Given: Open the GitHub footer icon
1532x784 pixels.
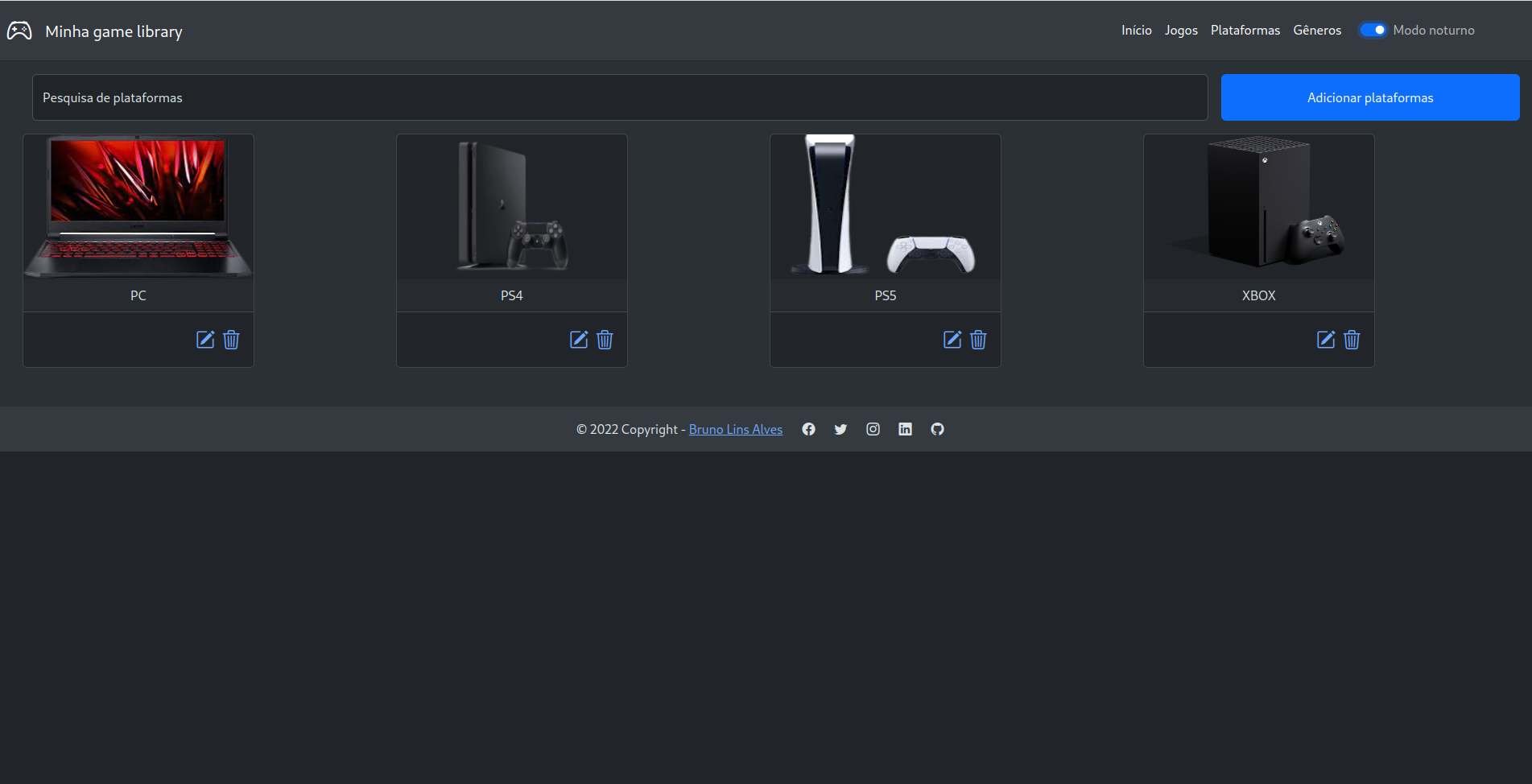Looking at the screenshot, I should coord(937,429).
